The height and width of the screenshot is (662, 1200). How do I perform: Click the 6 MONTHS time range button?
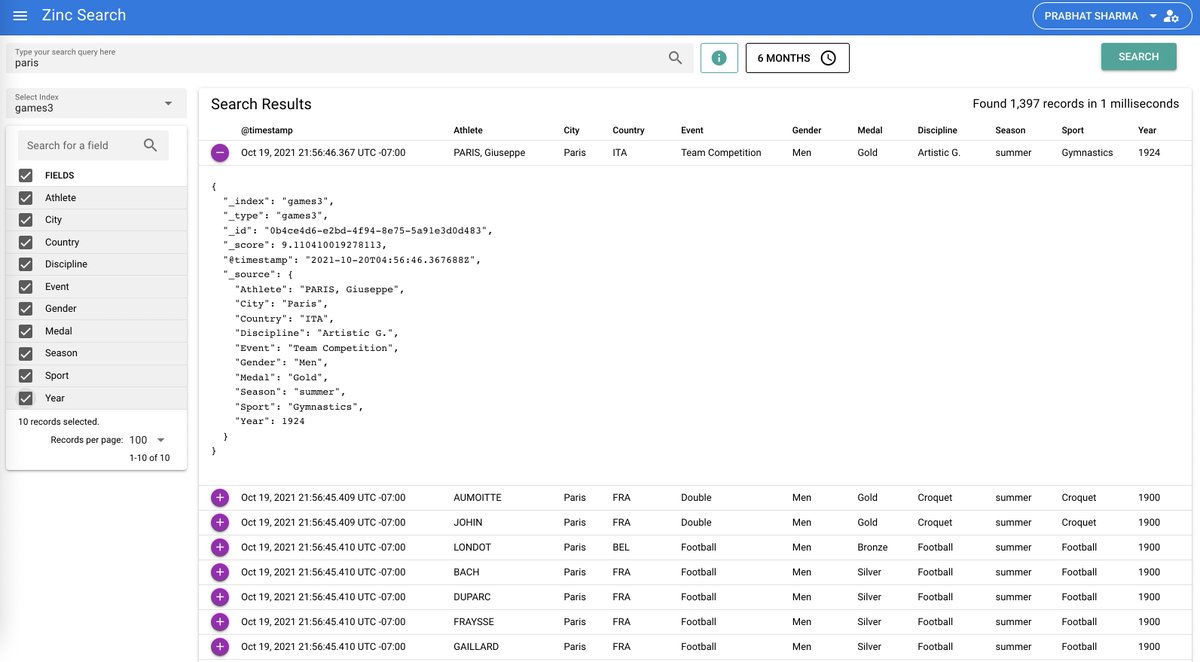[797, 57]
